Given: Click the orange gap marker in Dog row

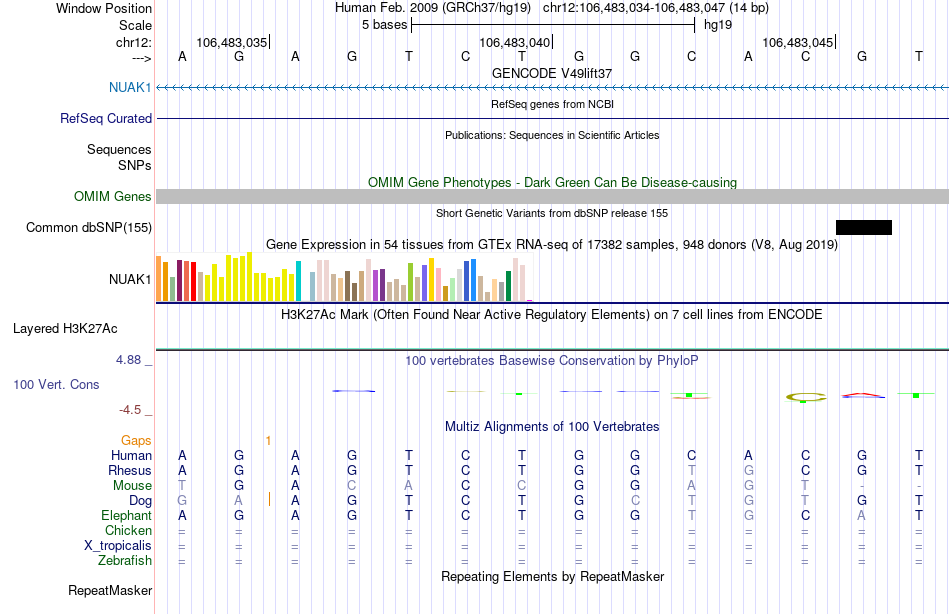Looking at the screenshot, I should 269,499.
